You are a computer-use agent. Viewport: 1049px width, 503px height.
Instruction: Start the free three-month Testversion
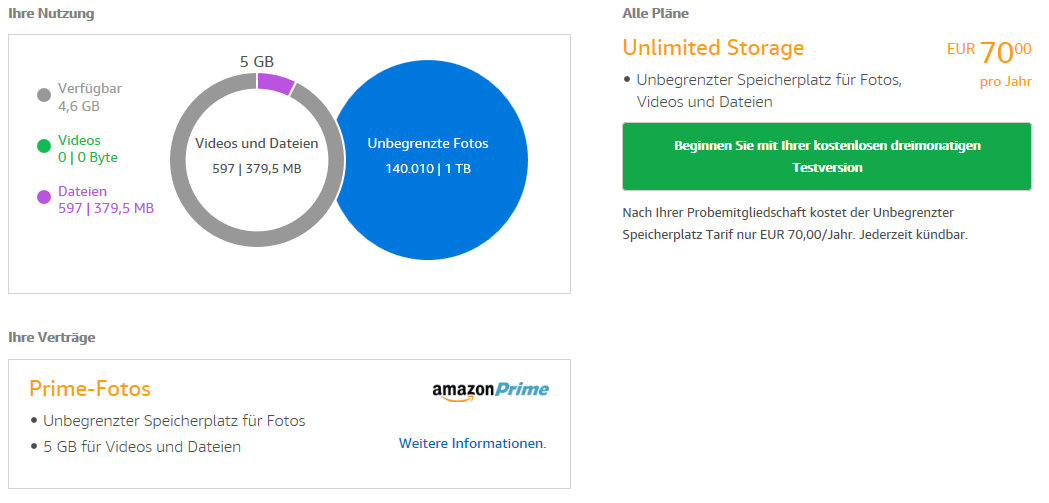click(826, 156)
